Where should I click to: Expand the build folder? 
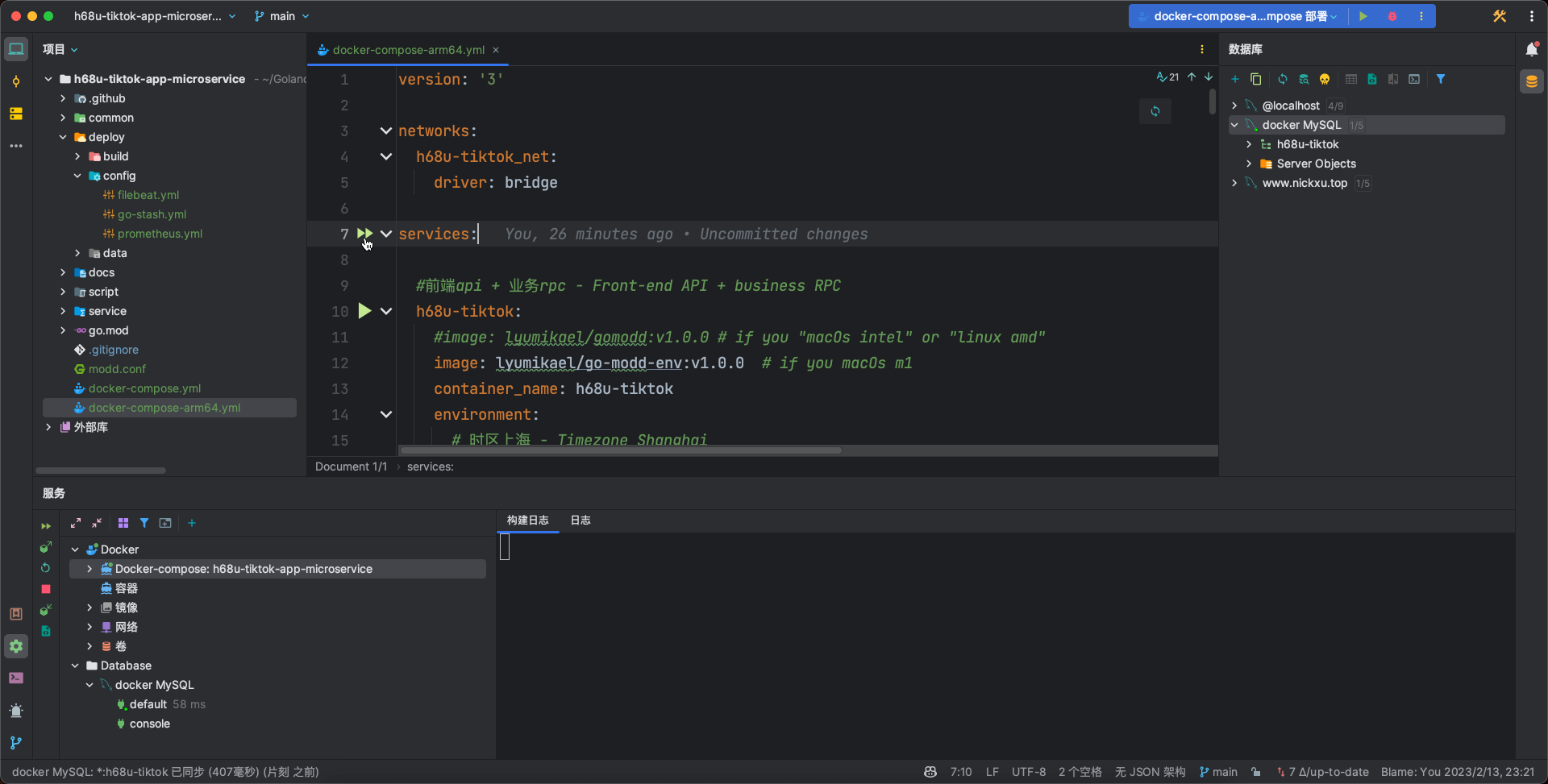[x=77, y=156]
